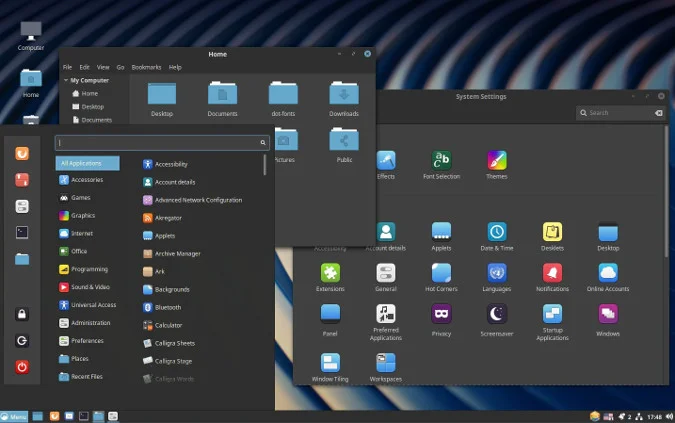Click the application menu search field

pyautogui.click(x=162, y=142)
